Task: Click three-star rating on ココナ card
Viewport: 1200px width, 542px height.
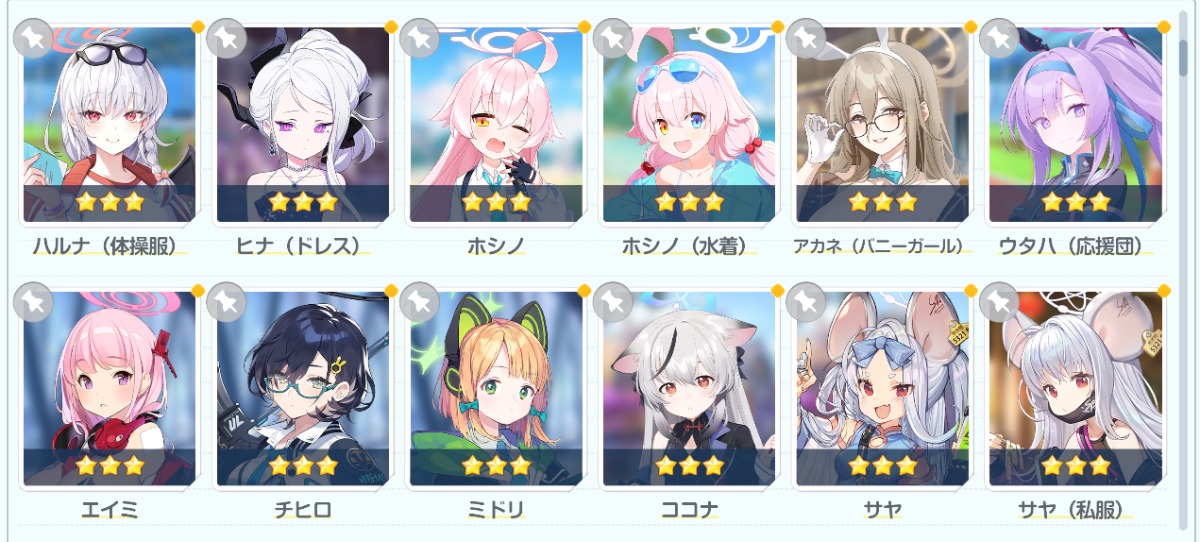Action: pos(688,465)
